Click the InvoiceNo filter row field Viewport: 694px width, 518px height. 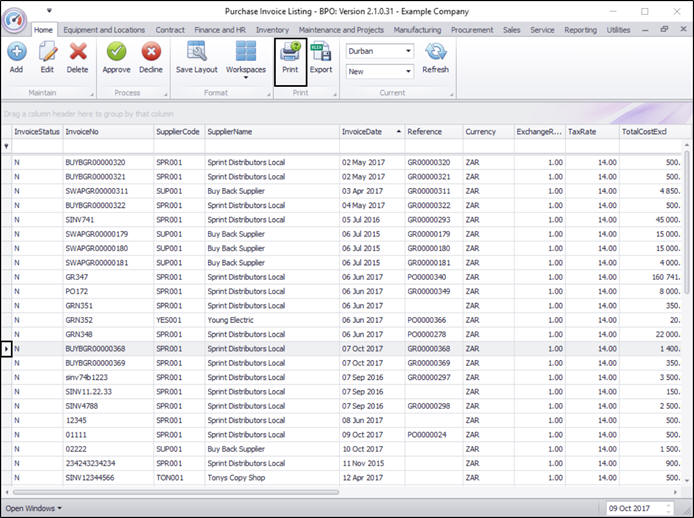point(105,146)
